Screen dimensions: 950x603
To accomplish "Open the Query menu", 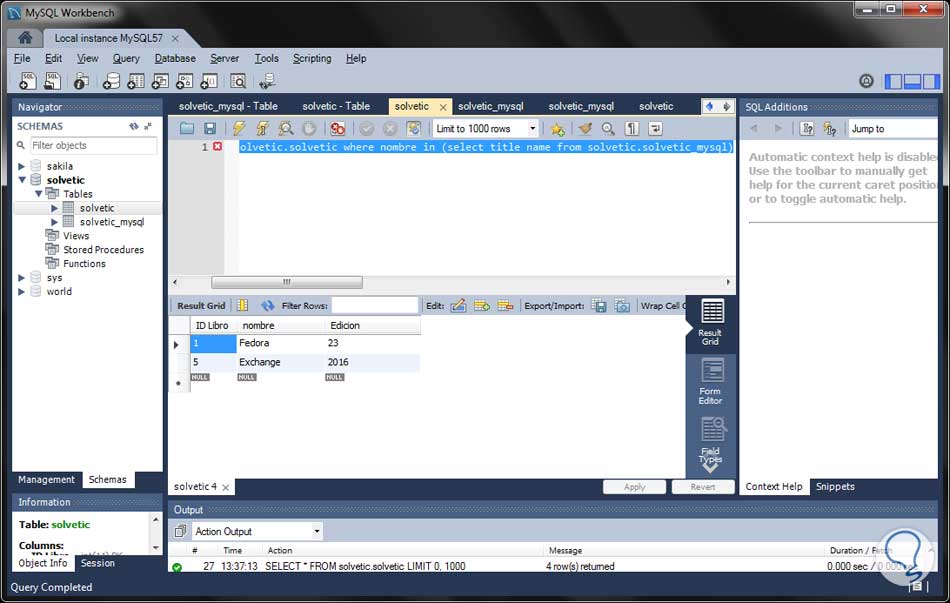I will [126, 58].
